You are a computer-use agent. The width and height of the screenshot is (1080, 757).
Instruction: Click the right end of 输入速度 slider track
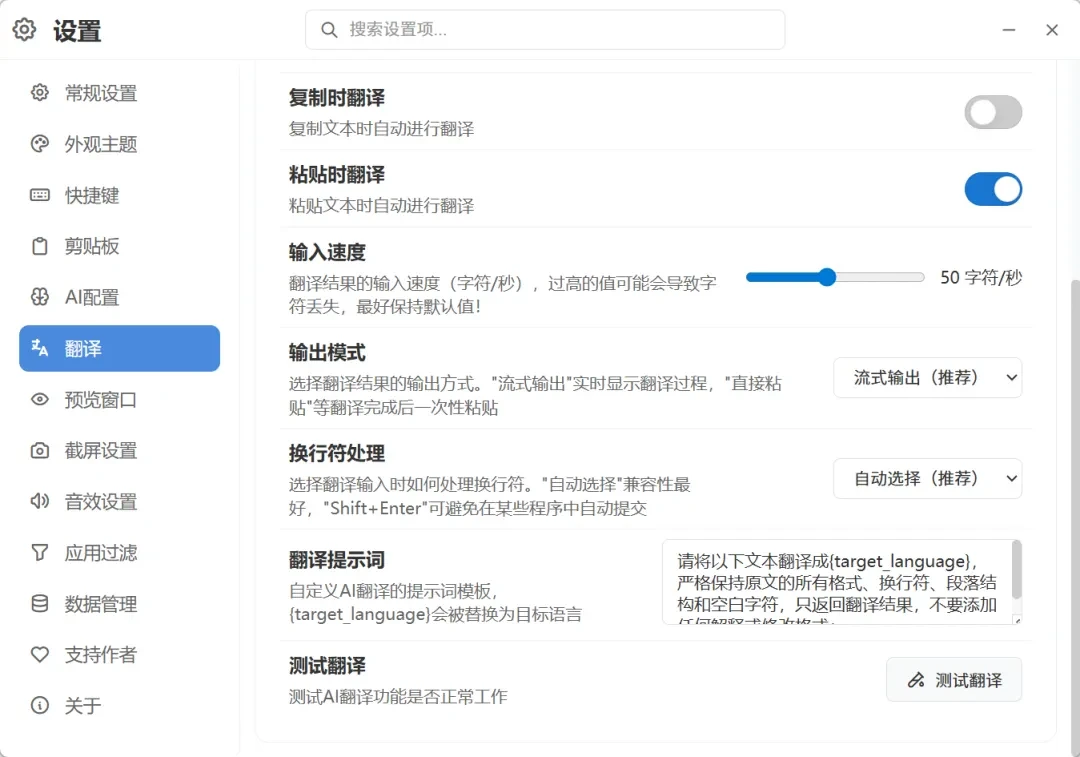point(920,277)
